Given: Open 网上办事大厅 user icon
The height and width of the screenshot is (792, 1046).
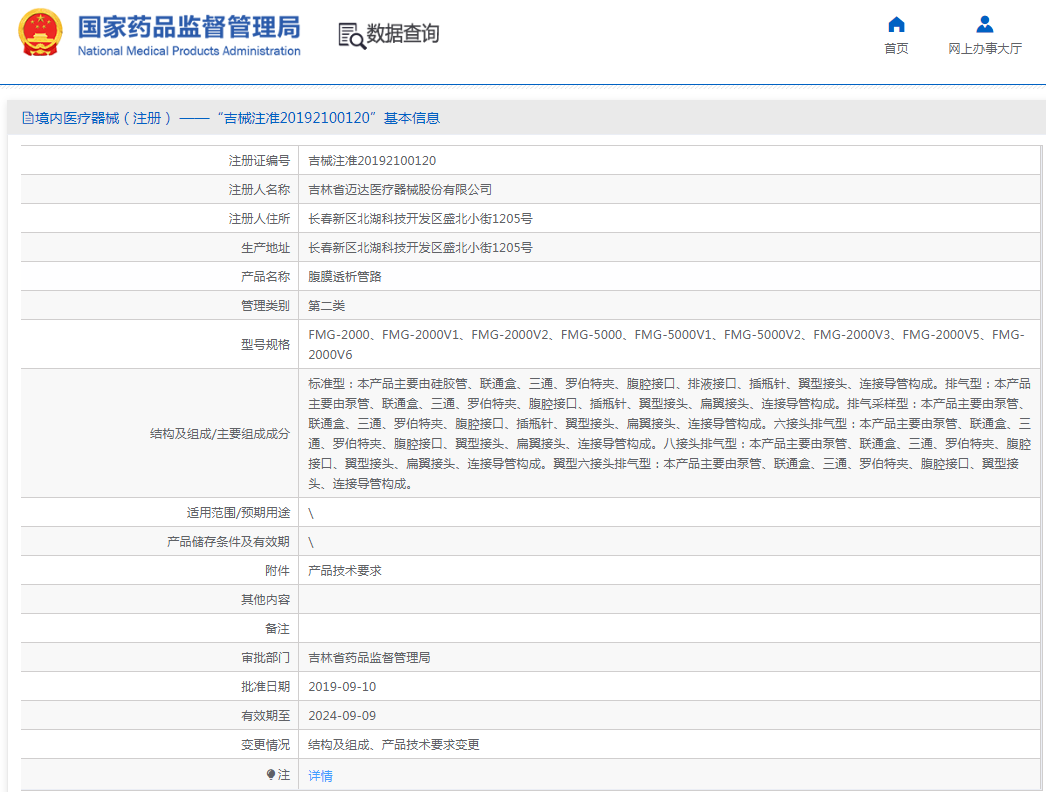Looking at the screenshot, I should (x=985, y=25).
